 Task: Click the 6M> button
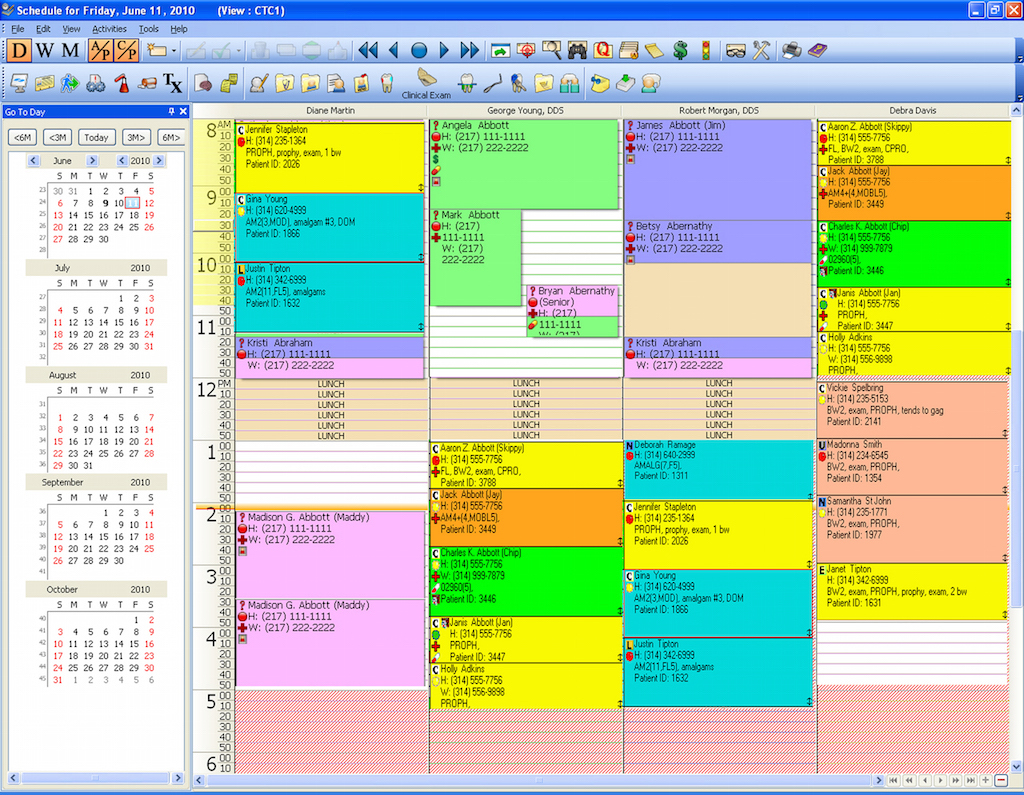pos(171,137)
